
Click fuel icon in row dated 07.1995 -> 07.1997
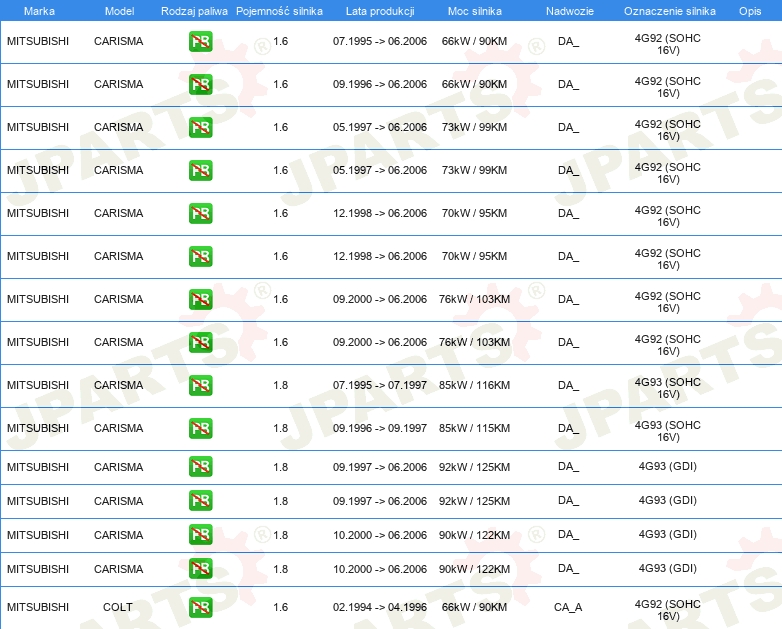click(200, 385)
